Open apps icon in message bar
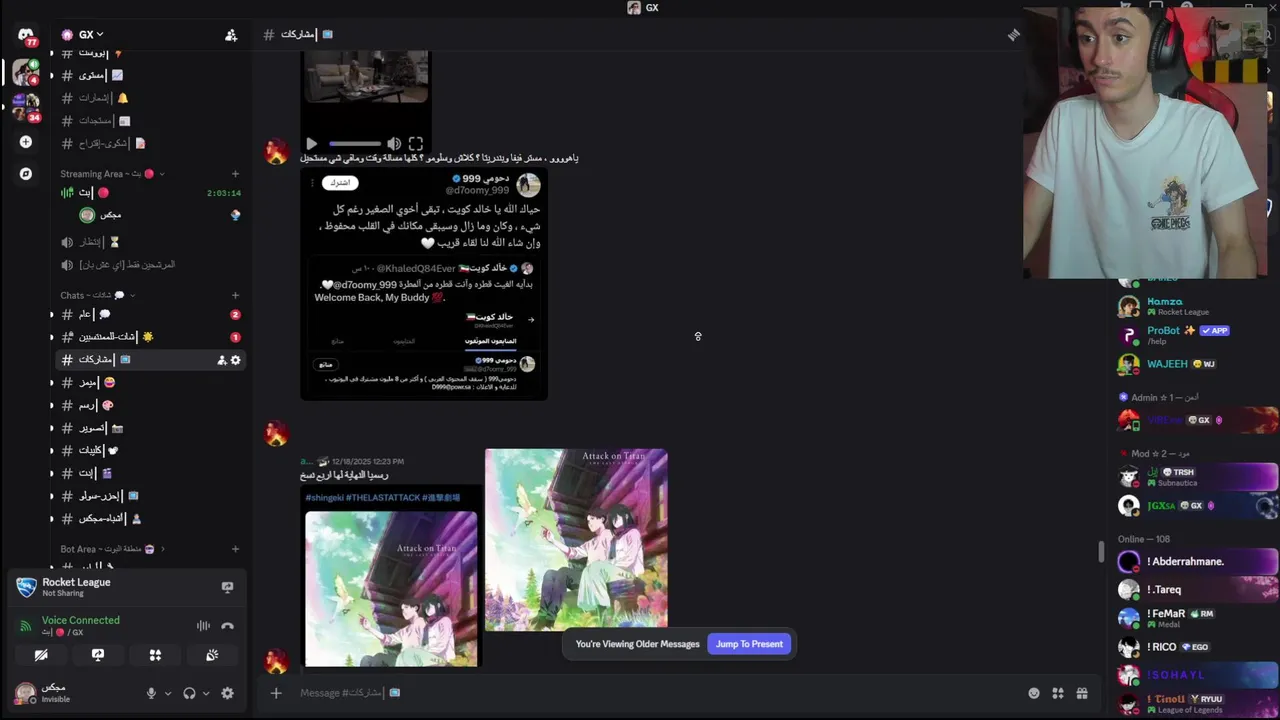Viewport: 1280px width, 720px height. click(1058, 693)
